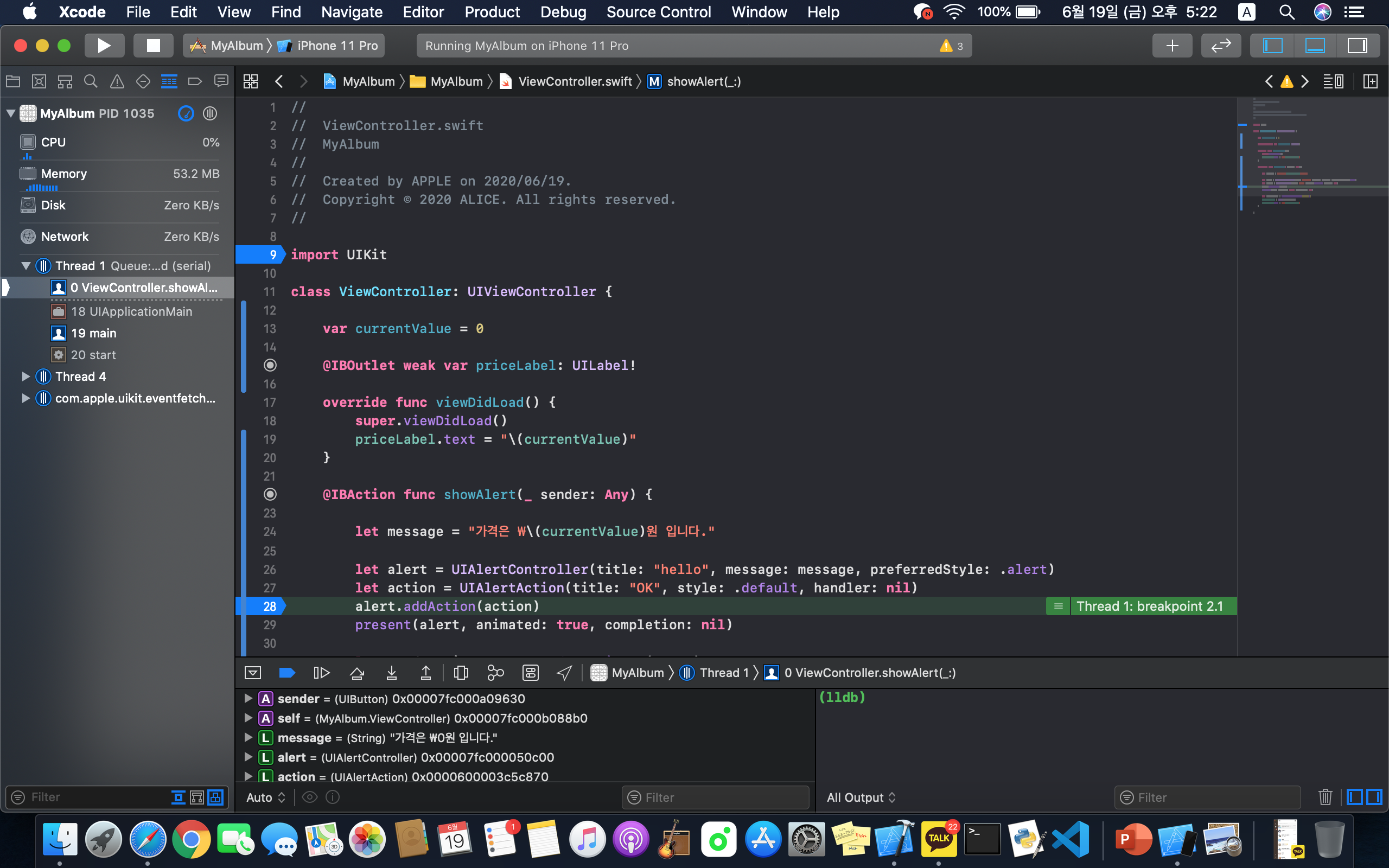Click the Step Into debug button
The height and width of the screenshot is (868, 1389).
tap(391, 673)
